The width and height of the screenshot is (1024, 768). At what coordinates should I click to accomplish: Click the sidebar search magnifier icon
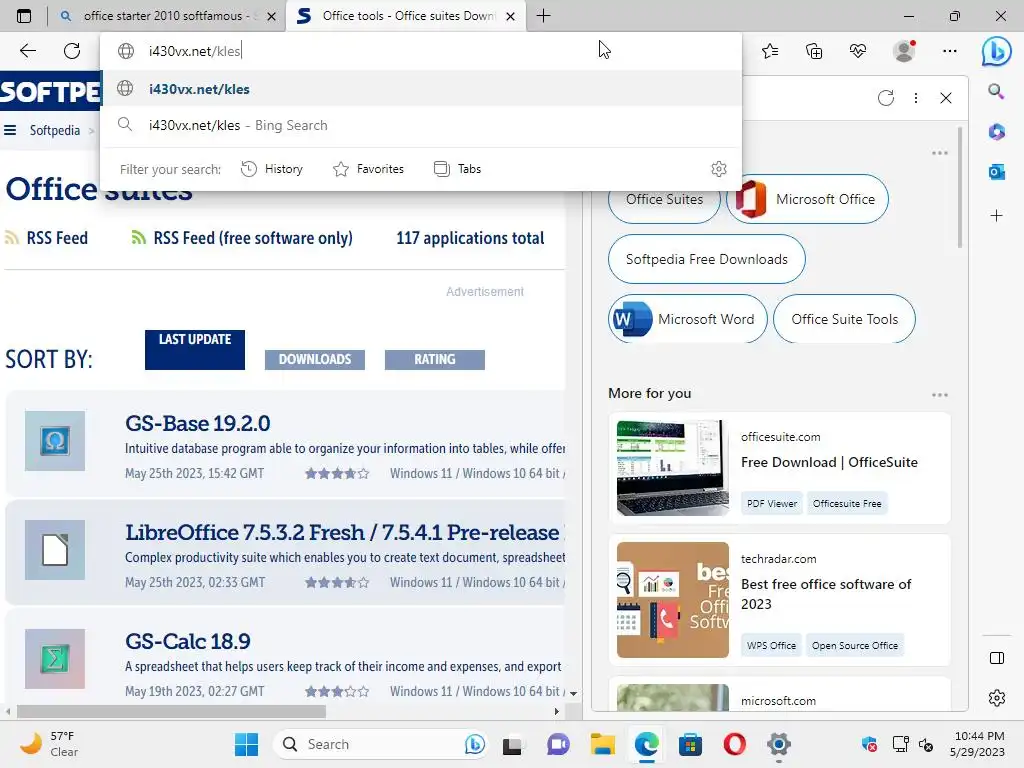996,91
